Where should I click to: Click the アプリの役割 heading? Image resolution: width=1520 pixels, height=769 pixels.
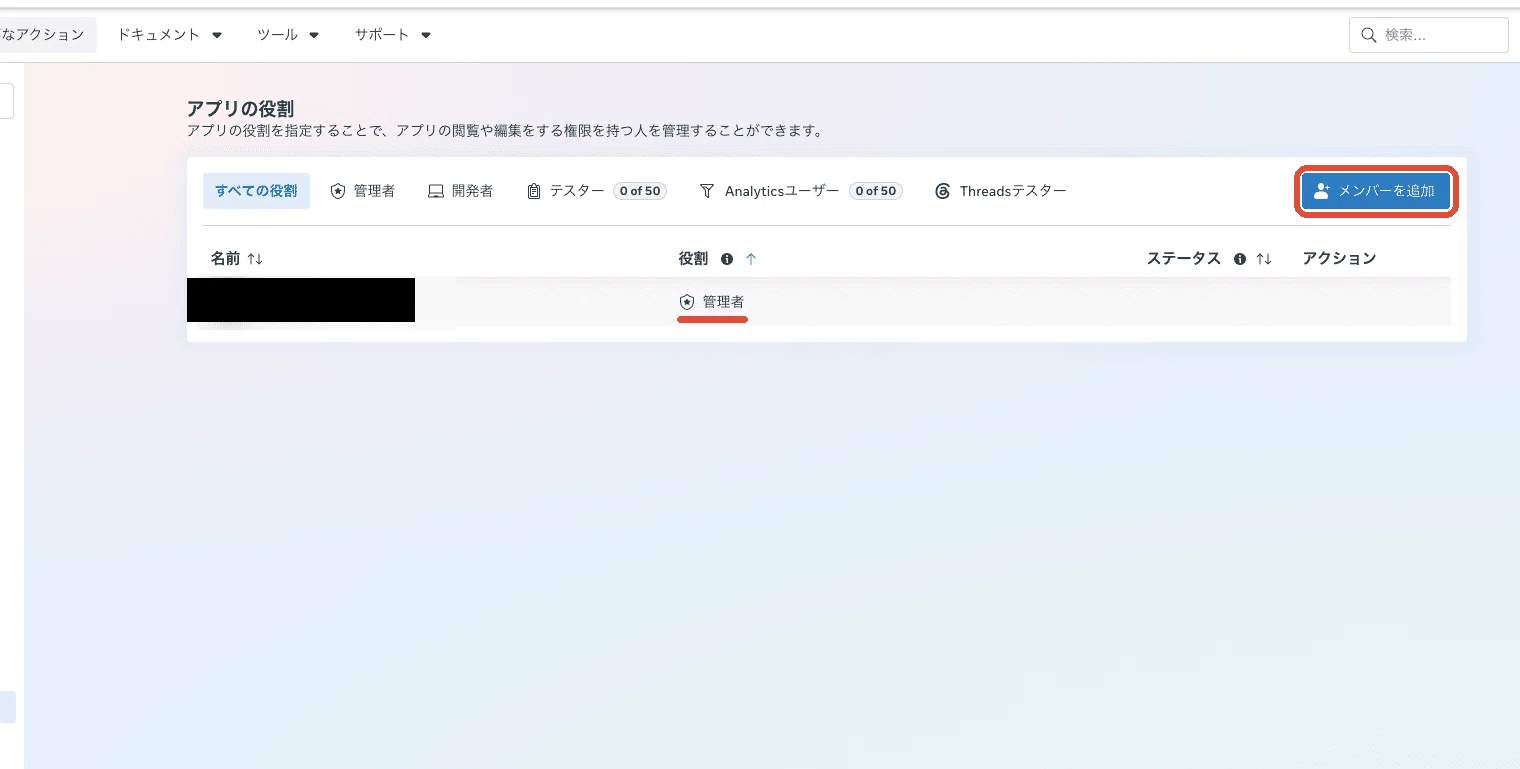(x=240, y=109)
